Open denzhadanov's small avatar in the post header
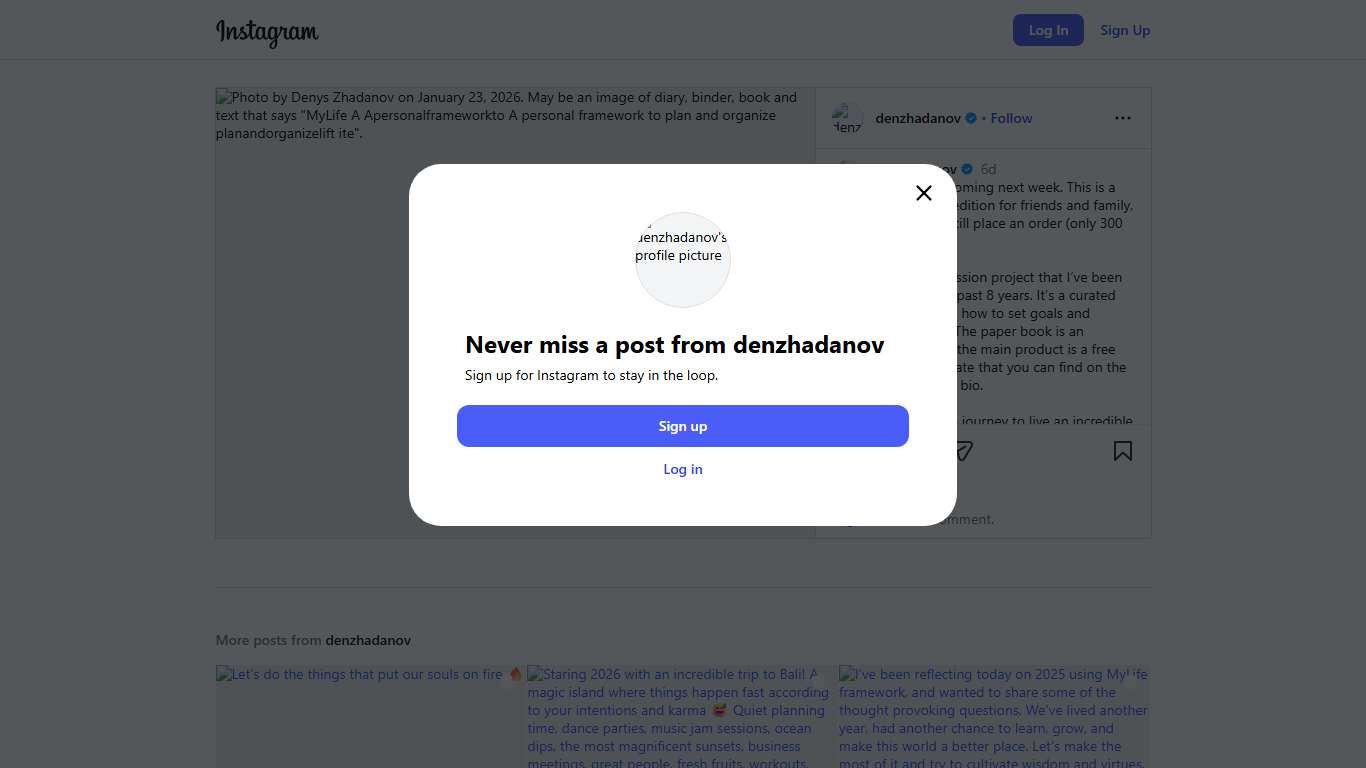This screenshot has height=768, width=1366. tap(847, 118)
